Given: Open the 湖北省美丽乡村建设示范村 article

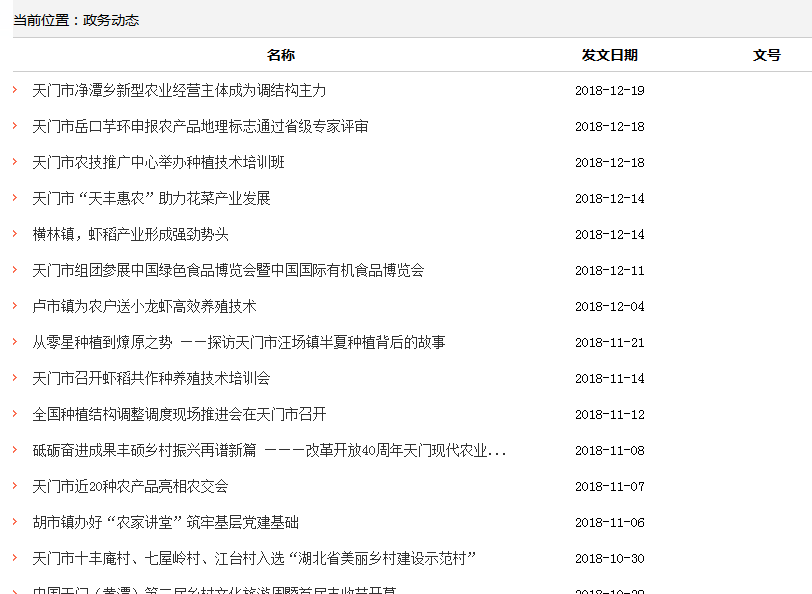Looking at the screenshot, I should pyautogui.click(x=254, y=558).
